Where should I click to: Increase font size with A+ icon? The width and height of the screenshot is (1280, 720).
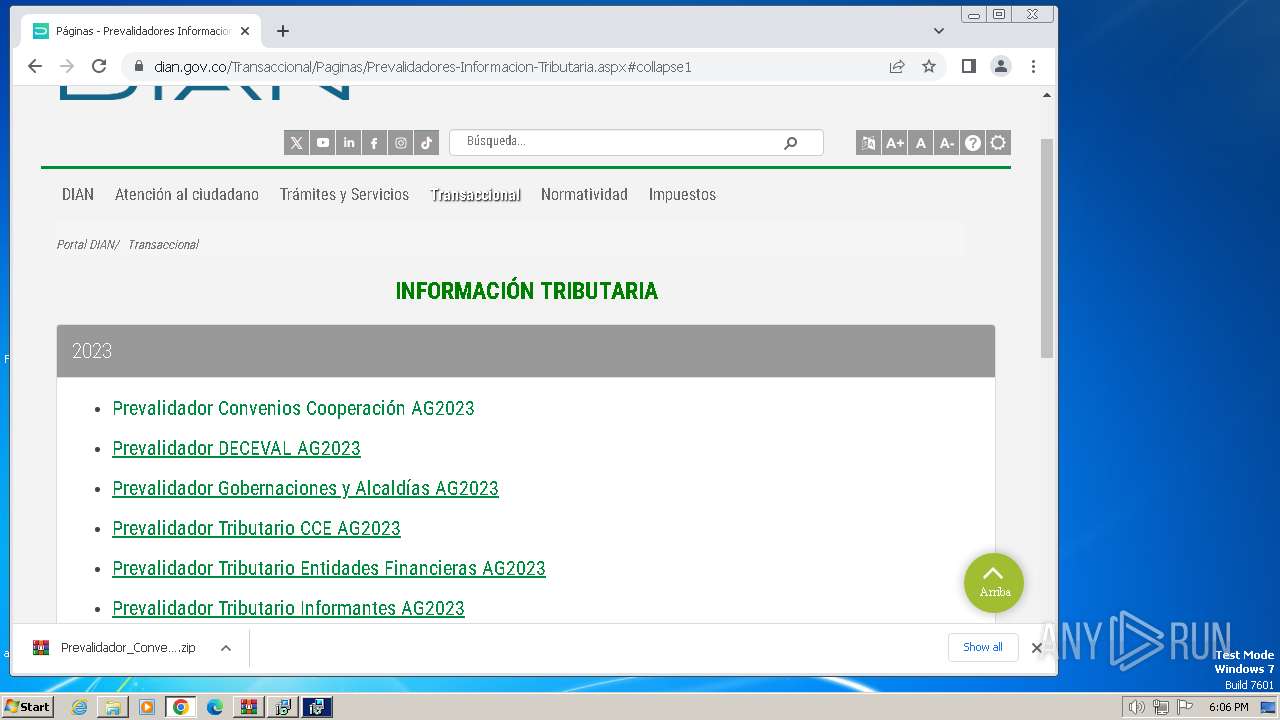pos(894,143)
